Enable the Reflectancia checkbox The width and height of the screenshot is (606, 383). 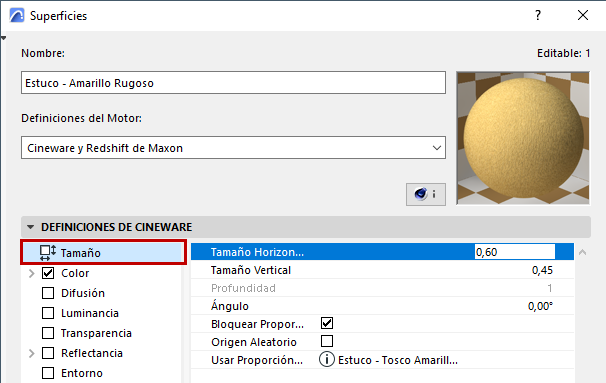[48, 353]
